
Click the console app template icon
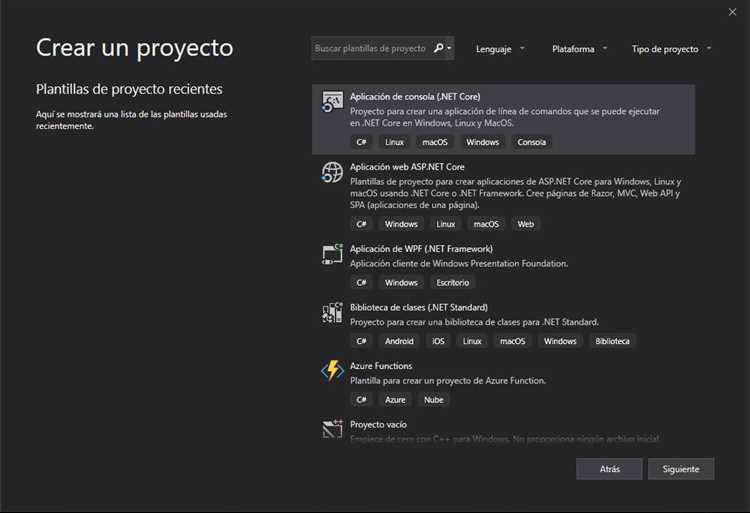point(332,102)
